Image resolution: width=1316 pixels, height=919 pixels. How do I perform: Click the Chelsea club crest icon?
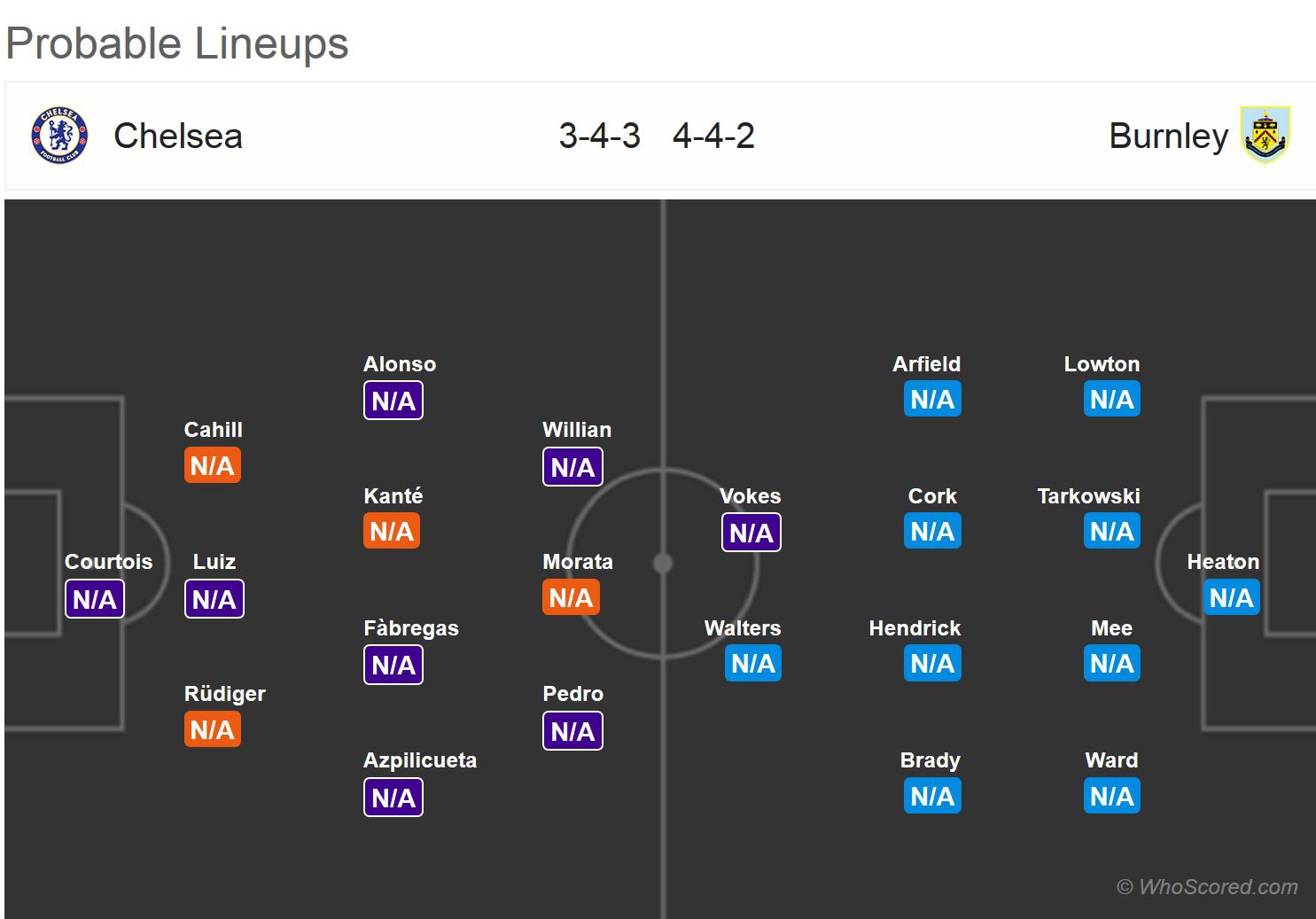click(x=59, y=136)
